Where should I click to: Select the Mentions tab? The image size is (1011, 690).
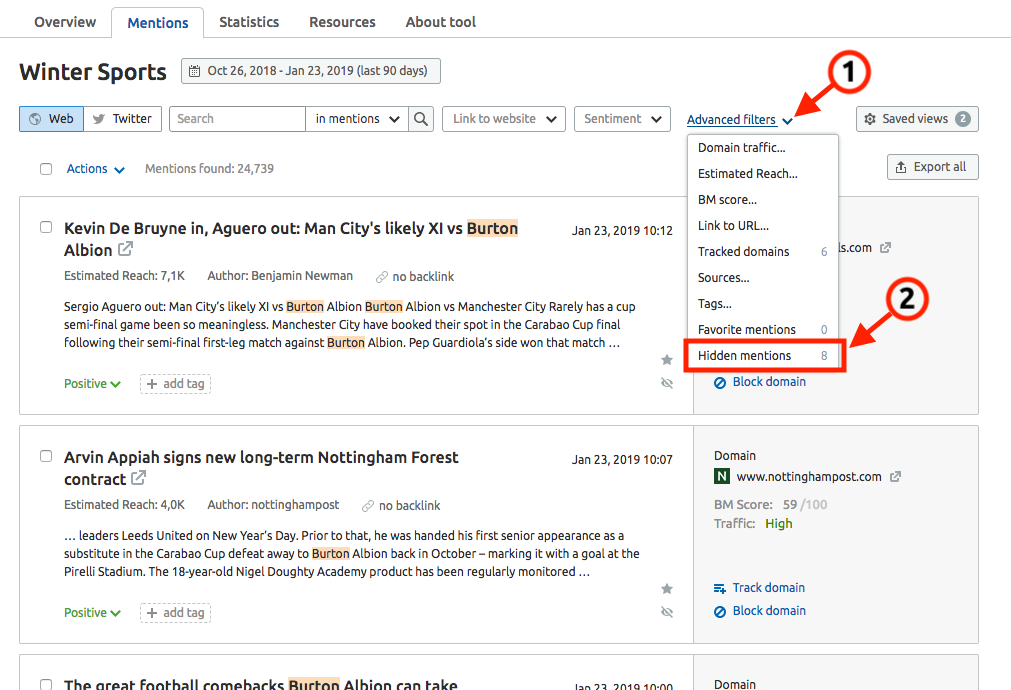[x=158, y=23]
